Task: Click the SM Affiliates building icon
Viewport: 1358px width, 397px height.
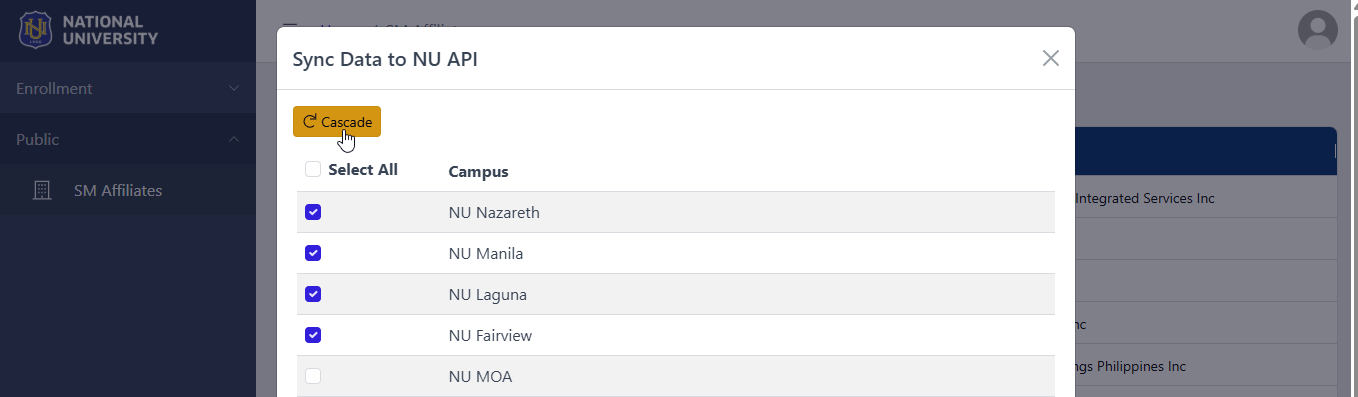Action: [42, 190]
